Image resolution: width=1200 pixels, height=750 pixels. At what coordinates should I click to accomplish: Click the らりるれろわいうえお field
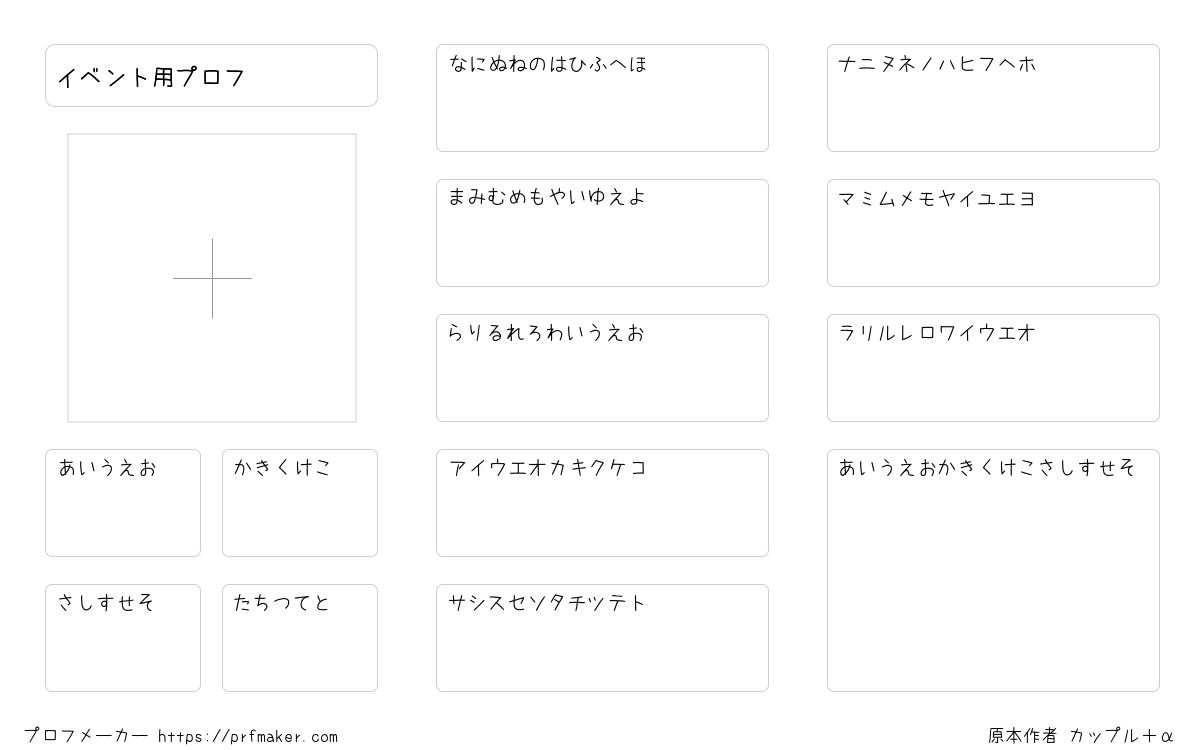coord(602,368)
